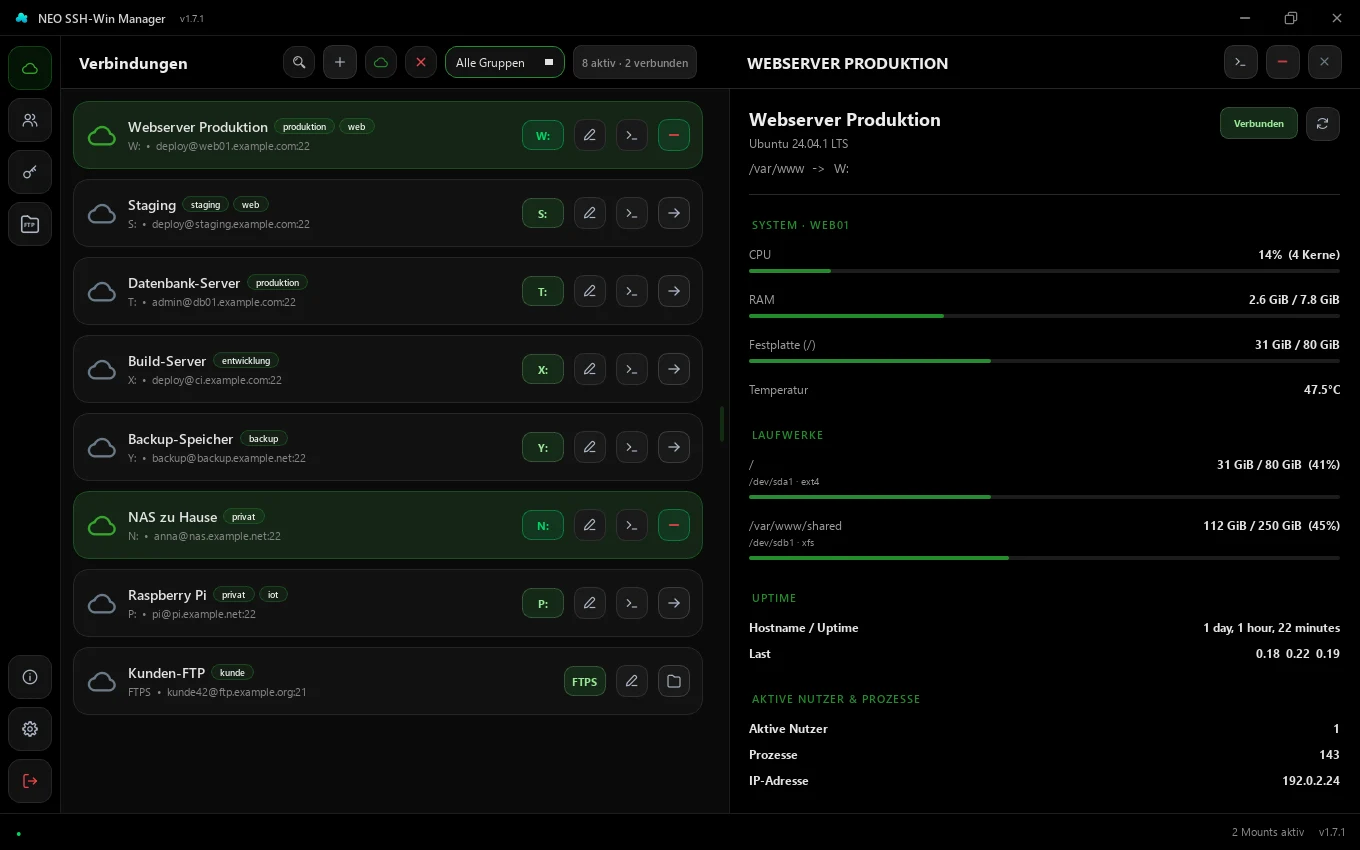Click the '2 Mounts aktiv' status bar text

coord(1268,832)
